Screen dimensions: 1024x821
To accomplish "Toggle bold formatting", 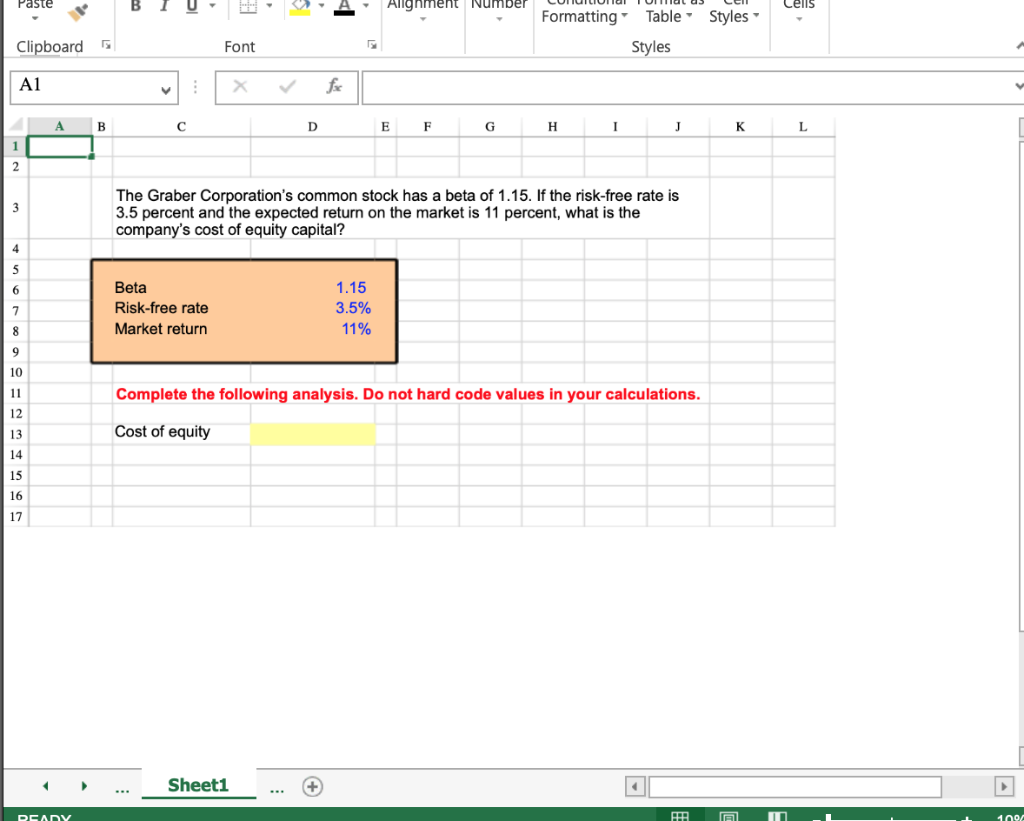I will pyautogui.click(x=135, y=6).
